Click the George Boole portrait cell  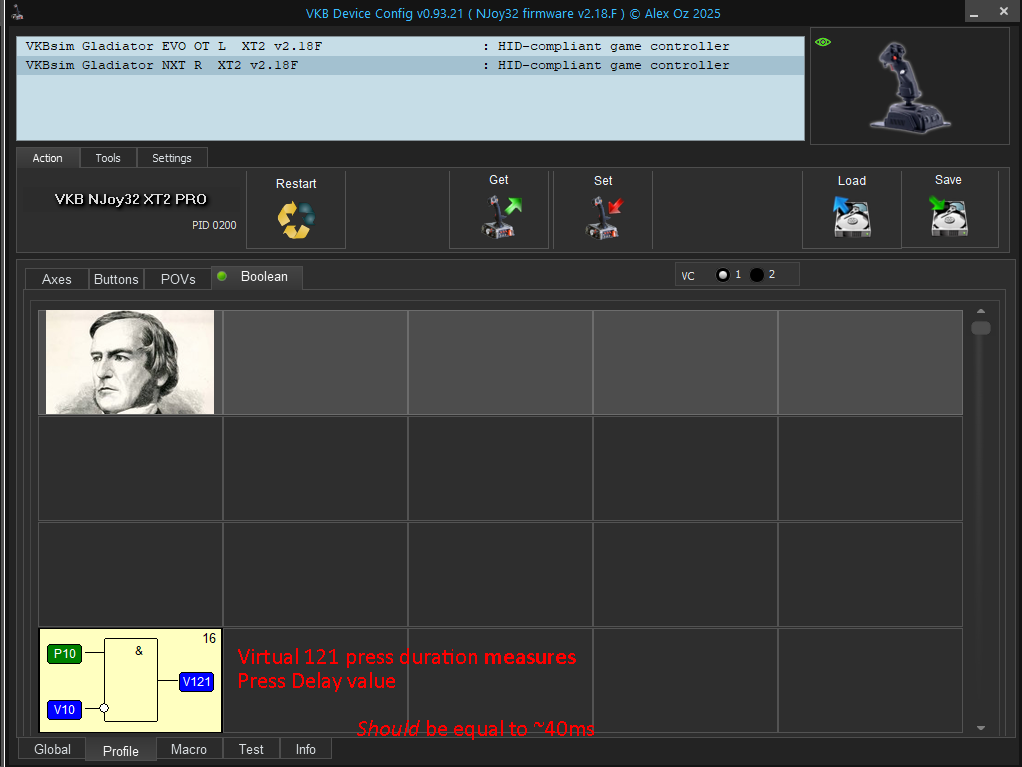pos(130,362)
